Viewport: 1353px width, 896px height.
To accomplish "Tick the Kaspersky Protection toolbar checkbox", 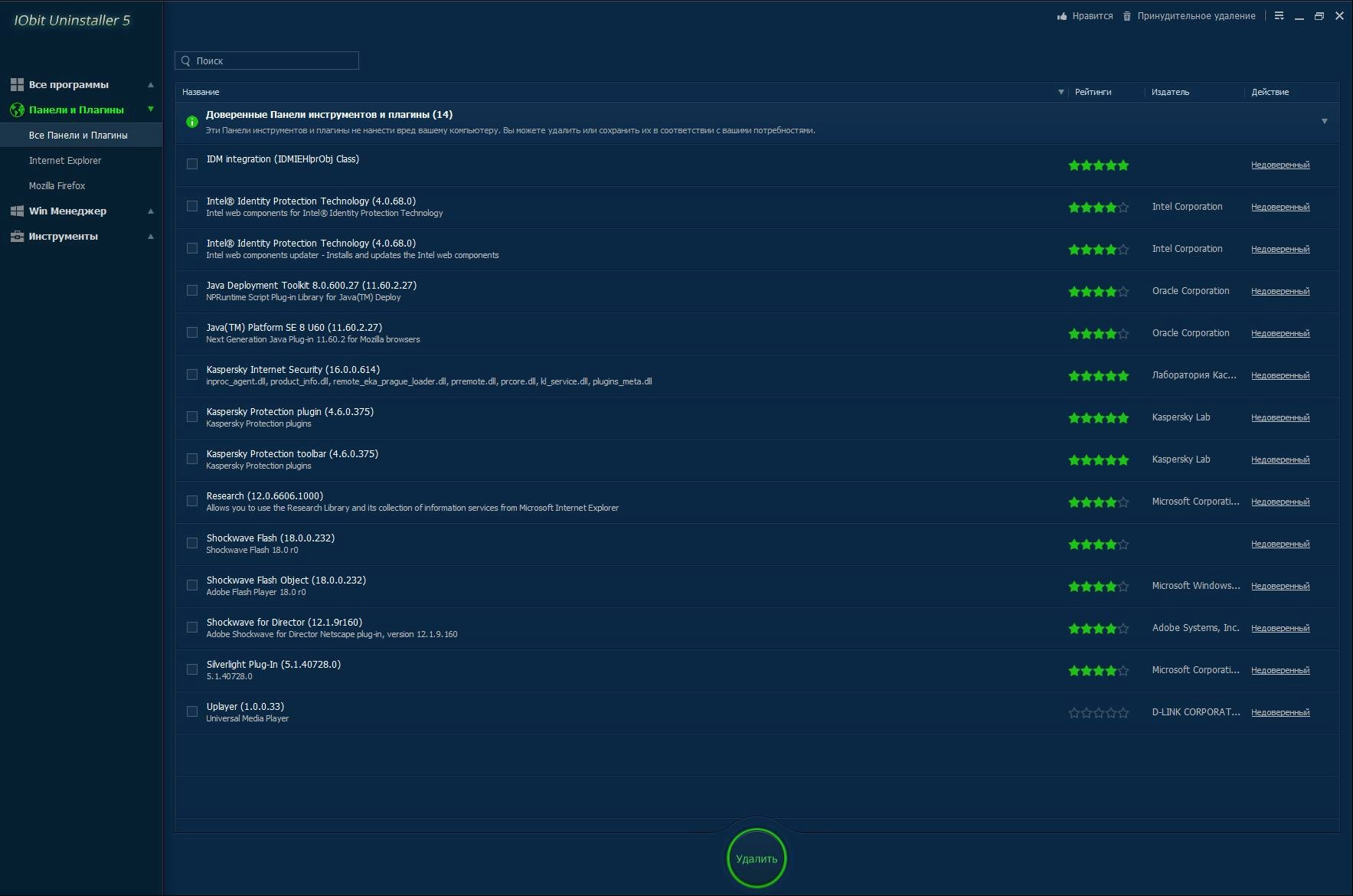I will 192,459.
